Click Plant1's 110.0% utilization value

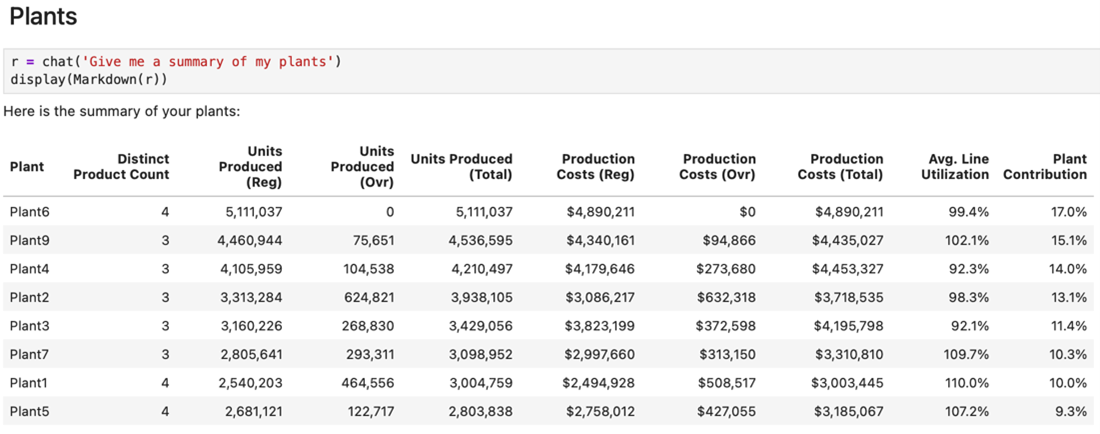coord(966,383)
